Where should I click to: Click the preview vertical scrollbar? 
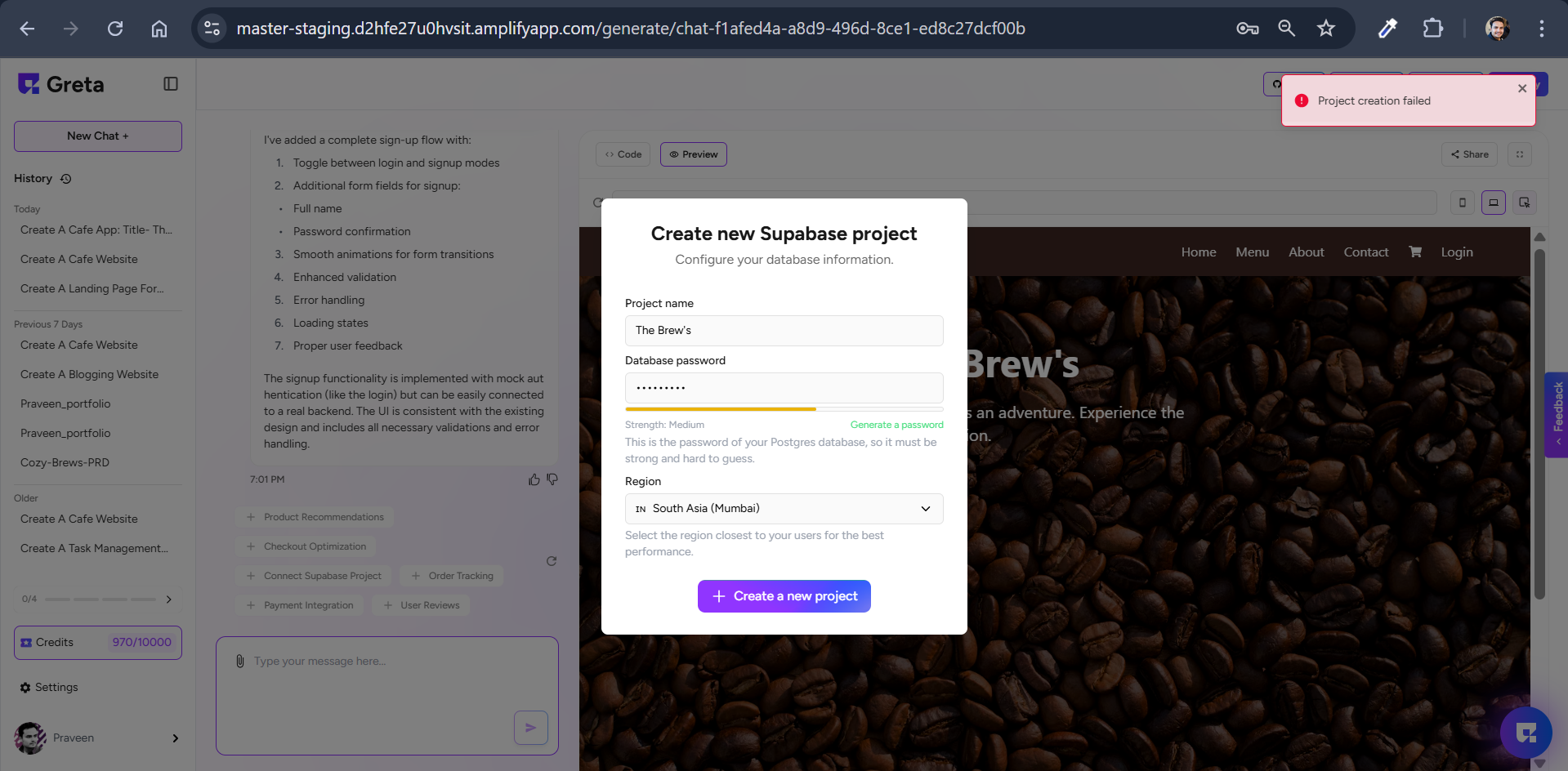pos(1539,425)
